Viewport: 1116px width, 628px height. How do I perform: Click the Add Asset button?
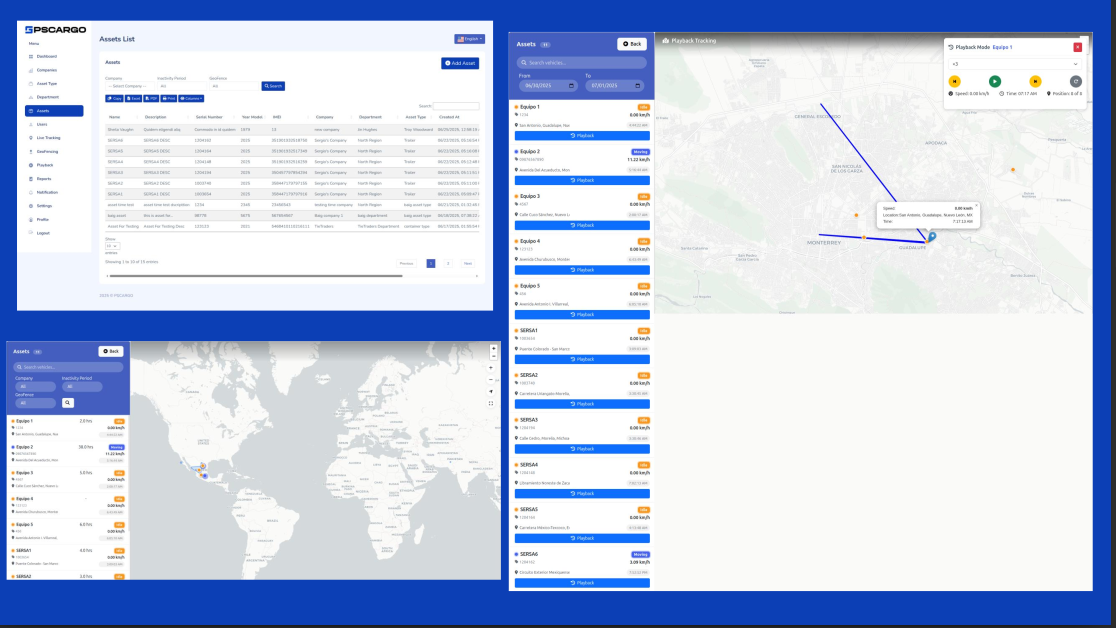tap(459, 63)
